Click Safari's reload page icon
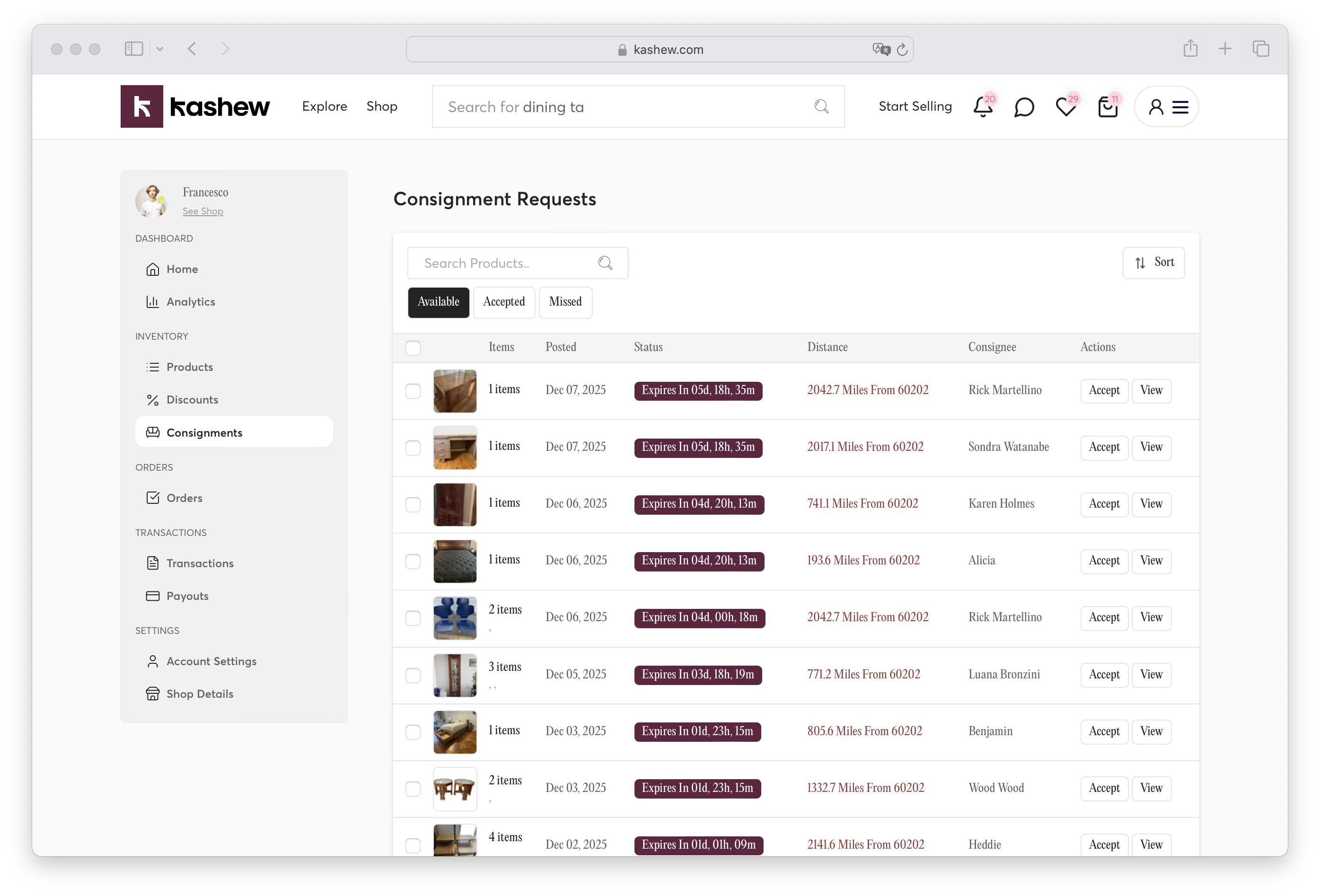This screenshot has height=896, width=1320. pyautogui.click(x=902, y=50)
